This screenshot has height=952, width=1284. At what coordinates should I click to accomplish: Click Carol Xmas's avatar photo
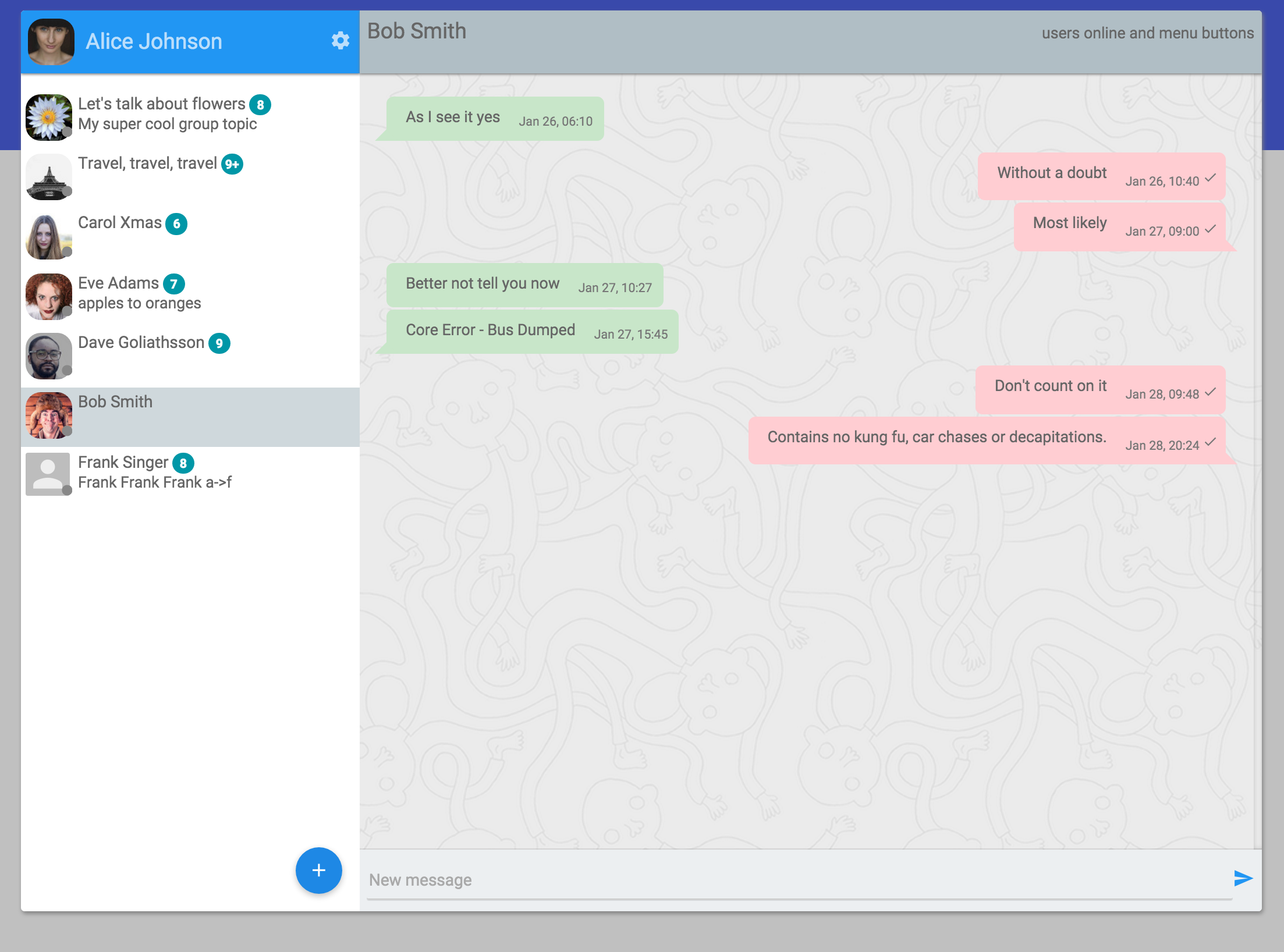tap(49, 236)
